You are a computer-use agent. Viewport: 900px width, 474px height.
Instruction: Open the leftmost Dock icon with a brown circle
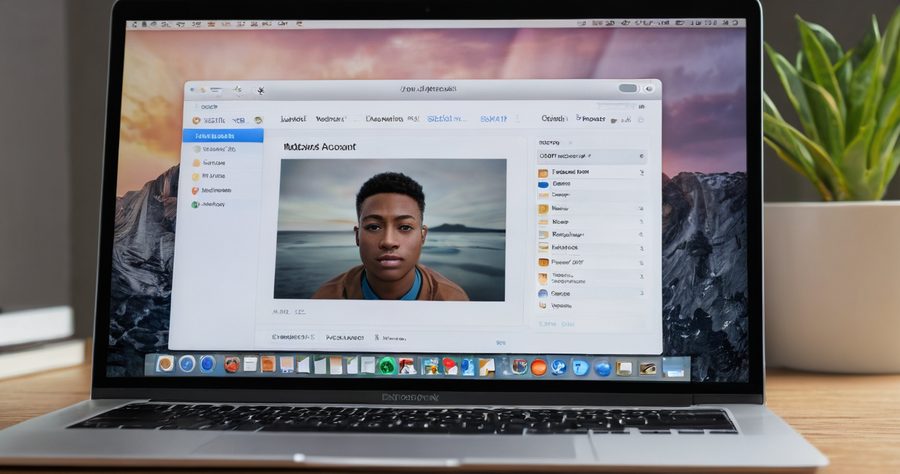(x=165, y=364)
